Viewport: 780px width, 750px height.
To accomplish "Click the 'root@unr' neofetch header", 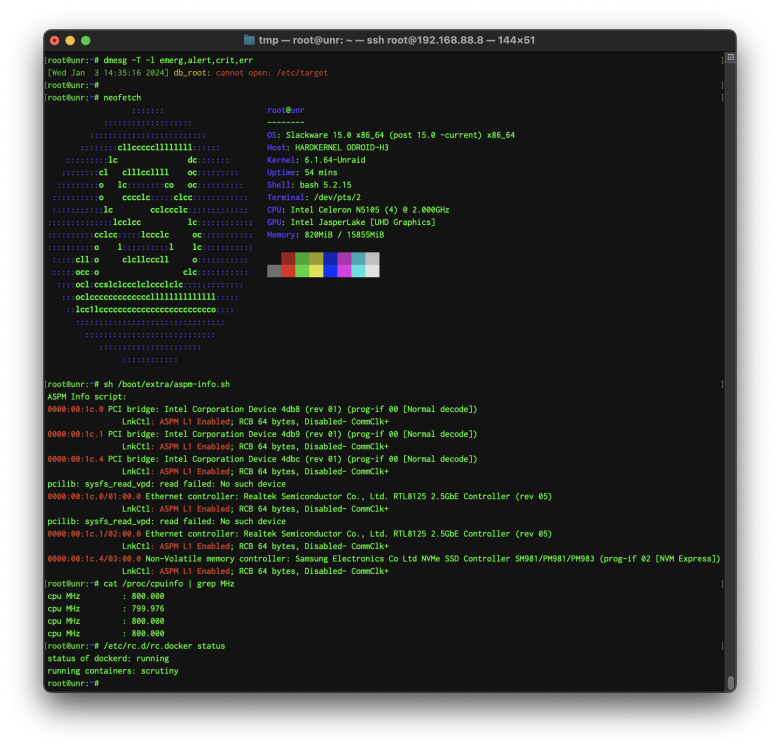I will pyautogui.click(x=286, y=110).
